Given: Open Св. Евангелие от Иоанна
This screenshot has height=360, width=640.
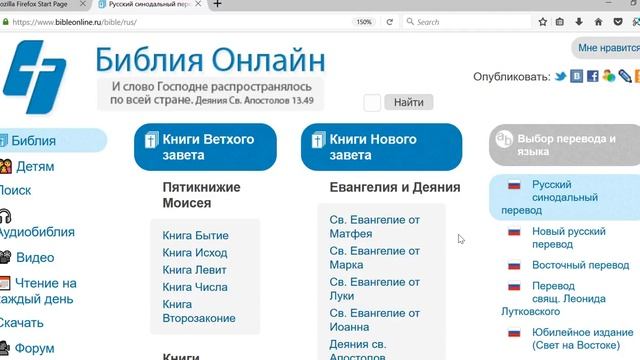Looking at the screenshot, I should tap(374, 320).
